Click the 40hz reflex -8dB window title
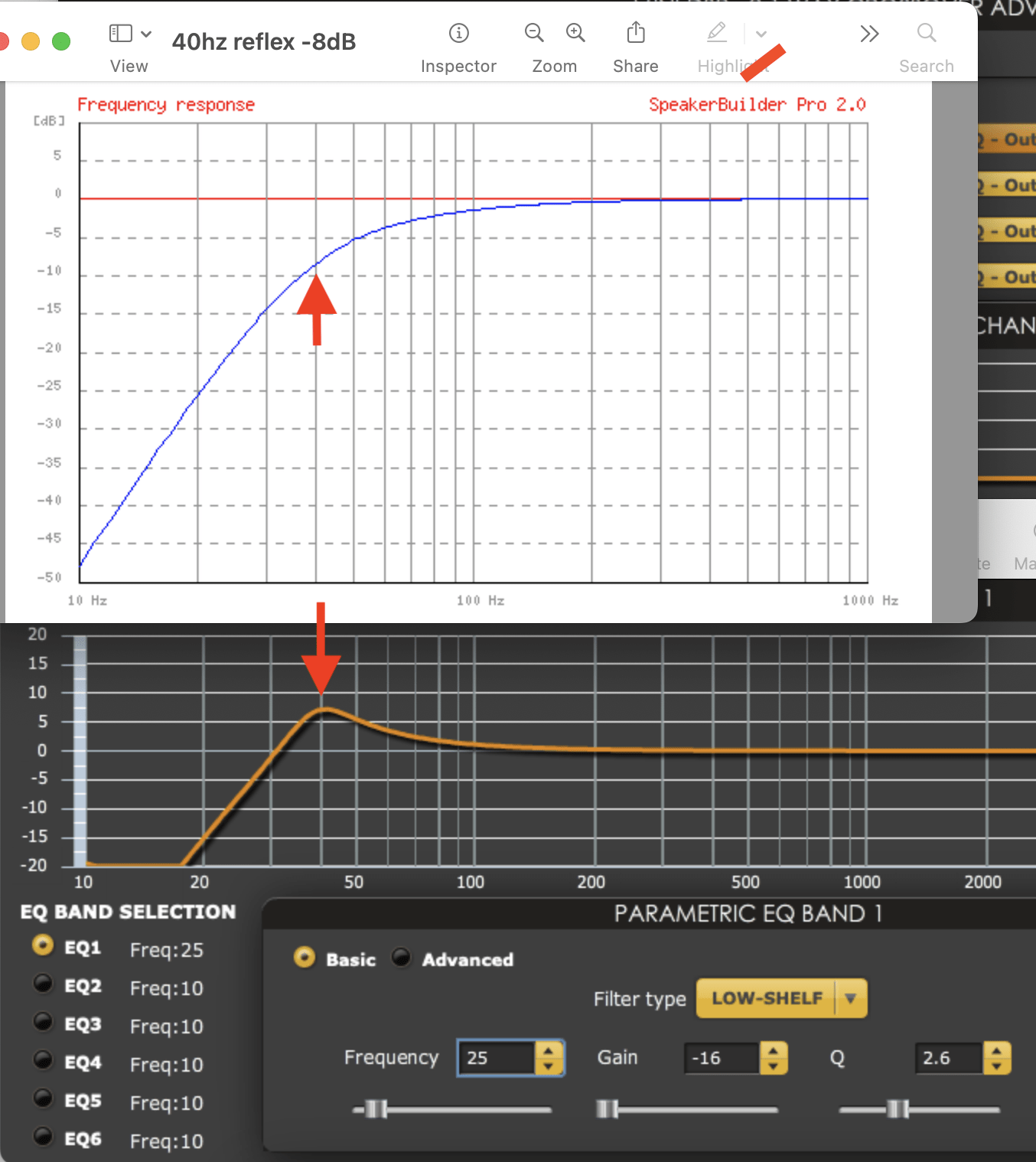This screenshot has width=1036, height=1162. click(x=264, y=41)
